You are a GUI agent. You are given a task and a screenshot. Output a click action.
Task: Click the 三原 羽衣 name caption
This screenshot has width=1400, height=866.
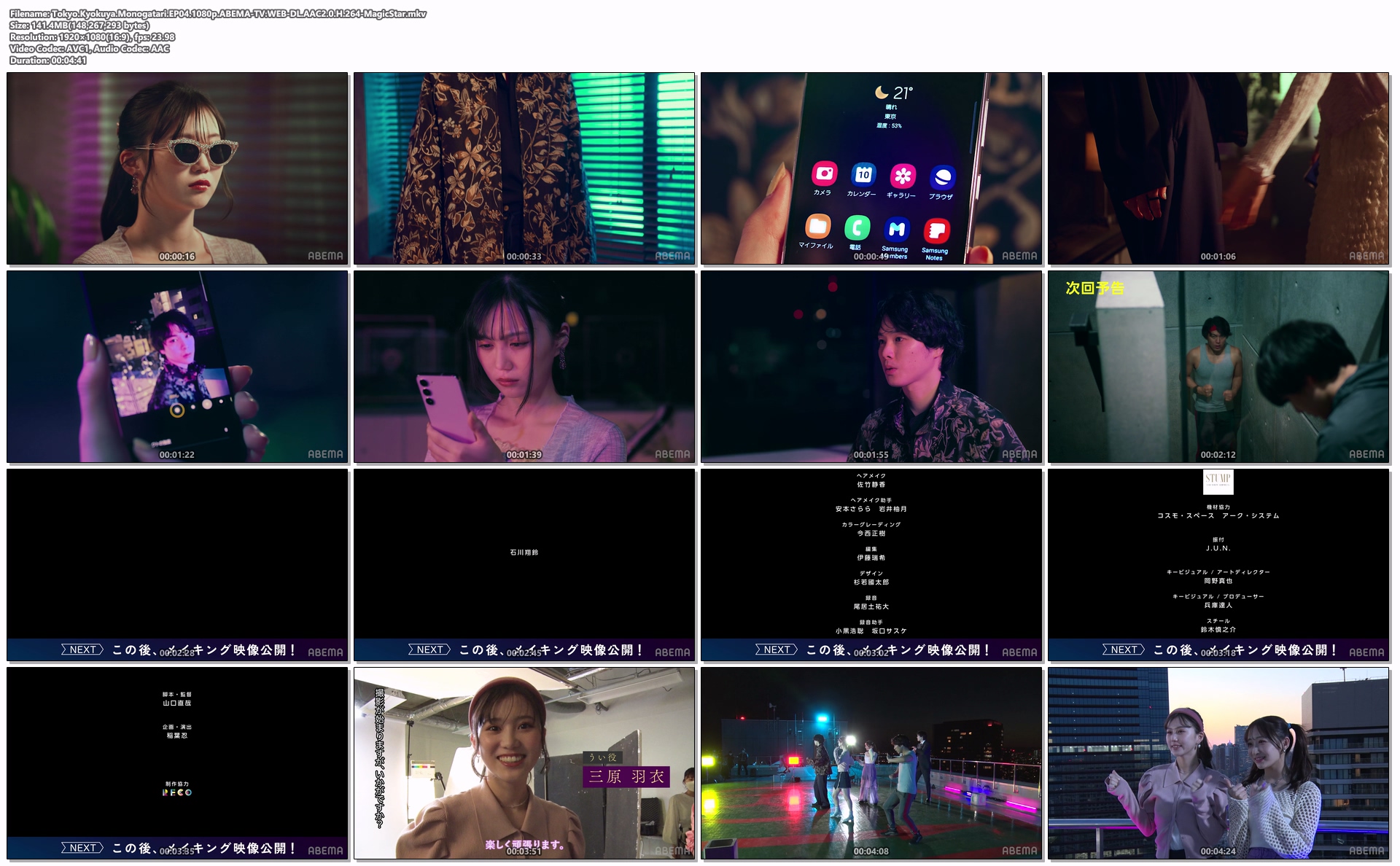tap(626, 776)
